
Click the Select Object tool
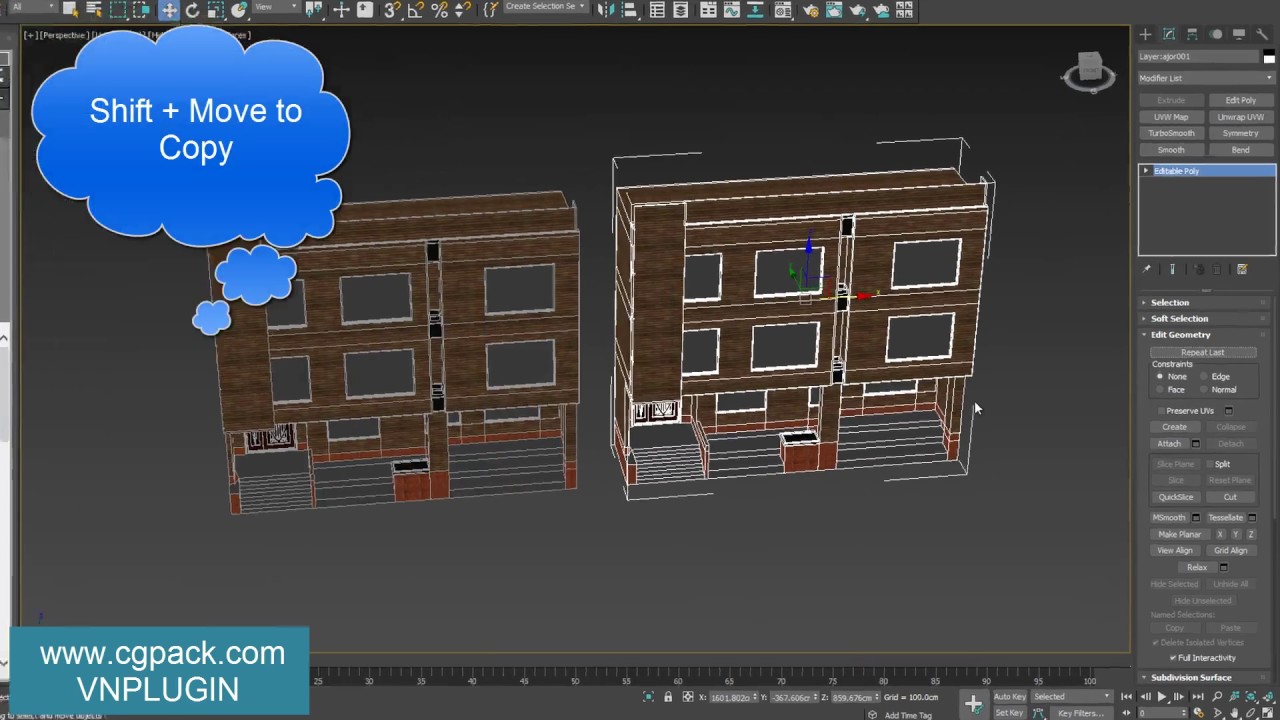pos(70,10)
